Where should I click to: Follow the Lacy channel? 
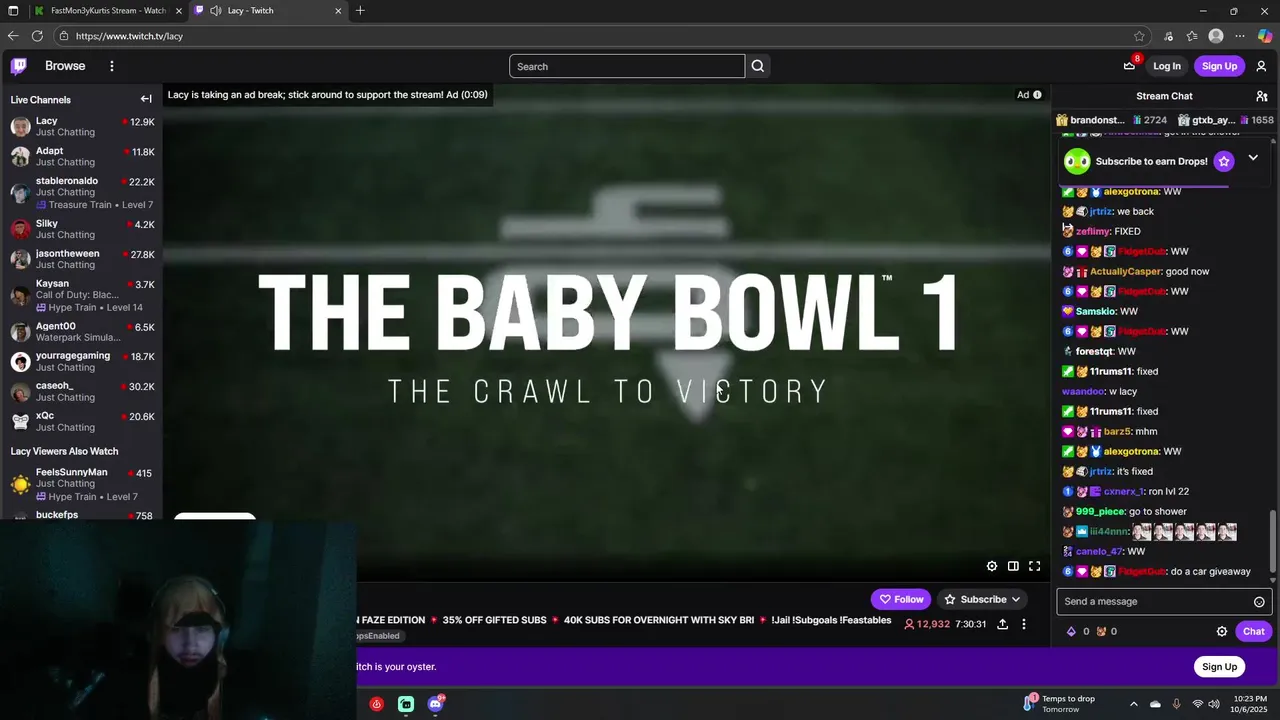(901, 599)
